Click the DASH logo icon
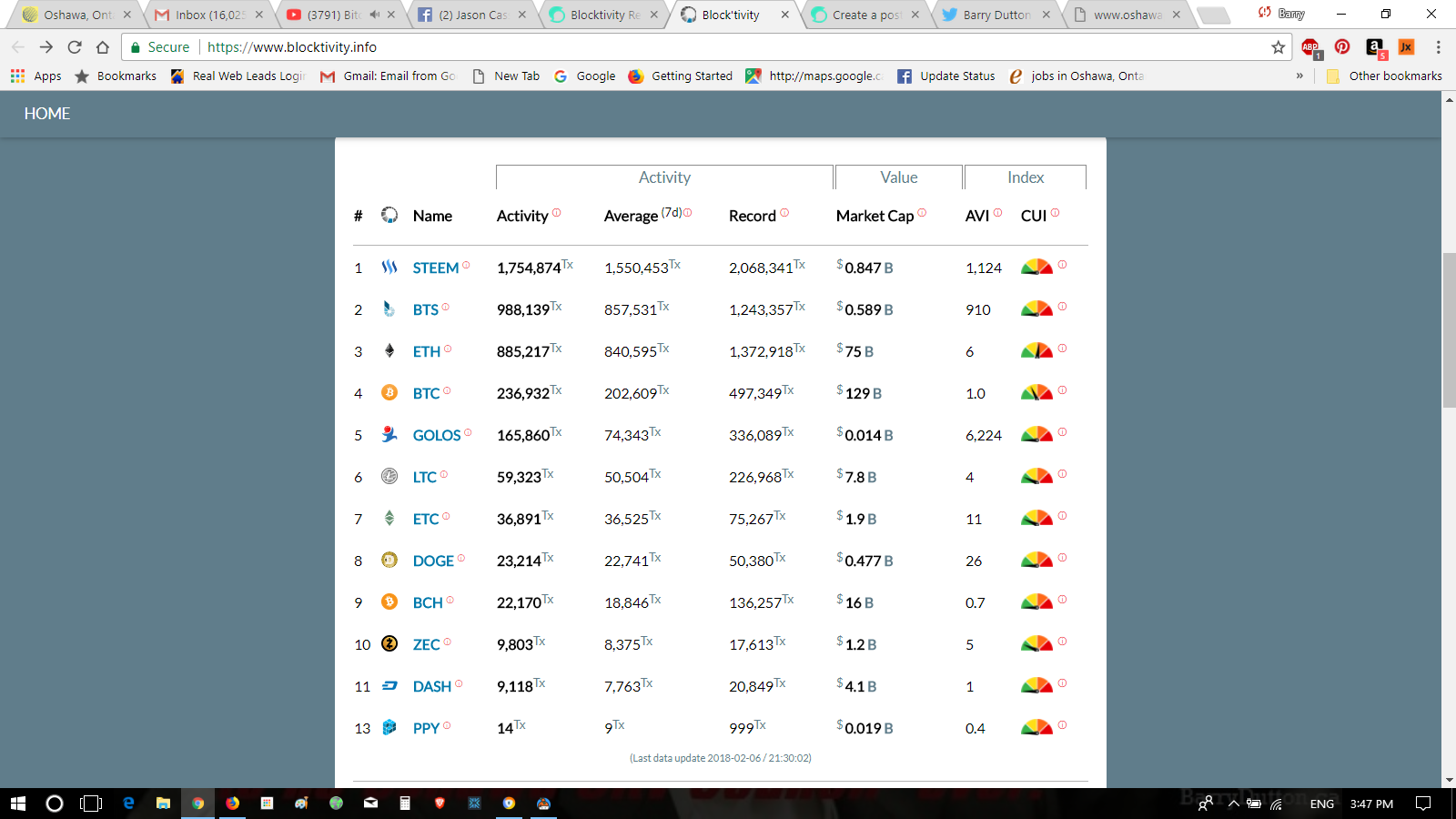 tap(389, 685)
